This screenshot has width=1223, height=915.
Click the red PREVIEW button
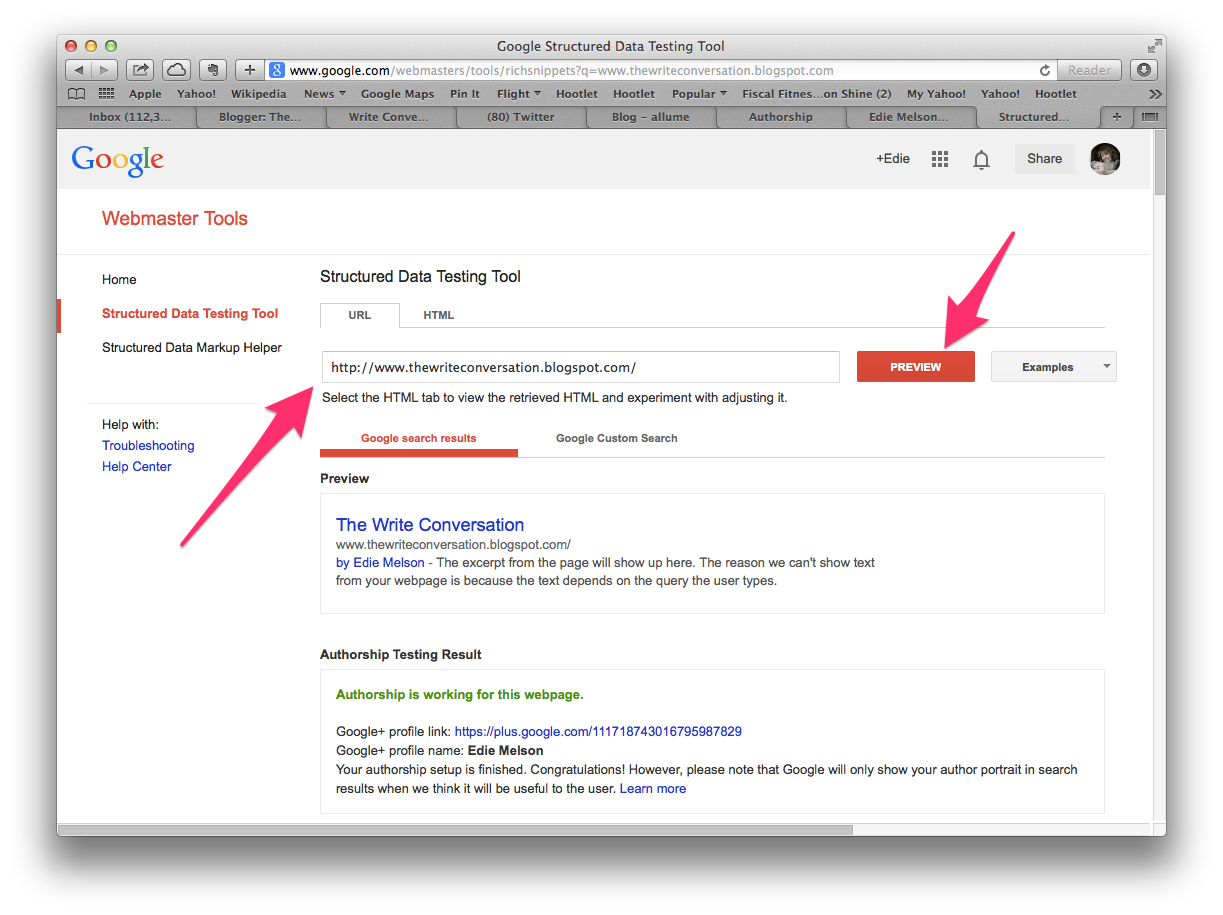click(x=915, y=367)
